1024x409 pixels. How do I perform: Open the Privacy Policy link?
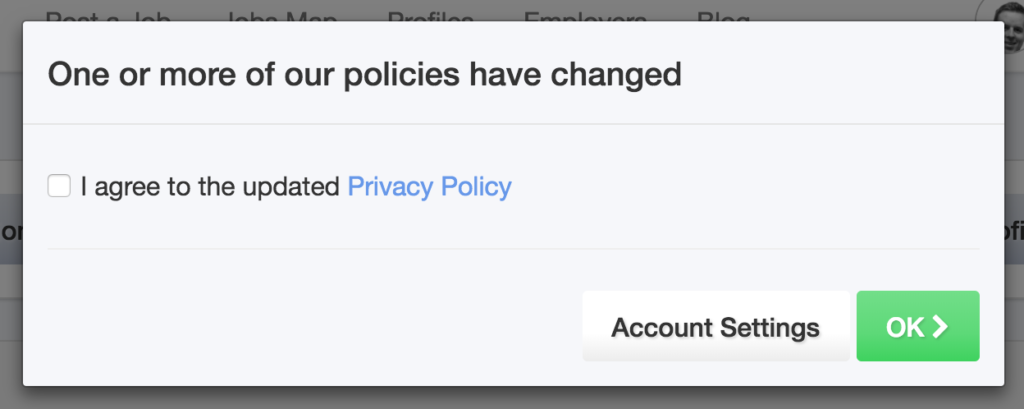click(x=429, y=187)
